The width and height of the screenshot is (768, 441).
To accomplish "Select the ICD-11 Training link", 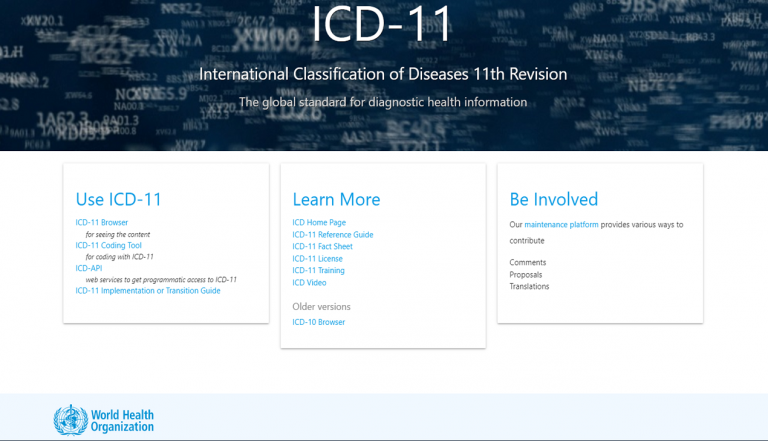I will click(x=319, y=271).
